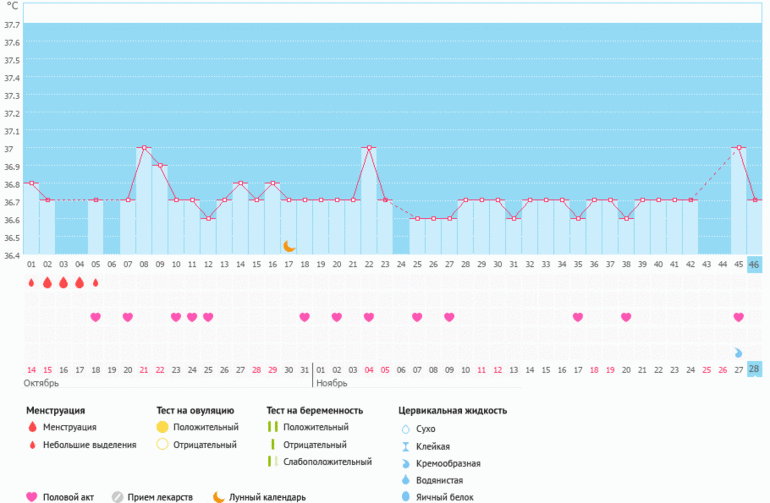
Task: Click the temperature point on day 45
Action: [739, 148]
